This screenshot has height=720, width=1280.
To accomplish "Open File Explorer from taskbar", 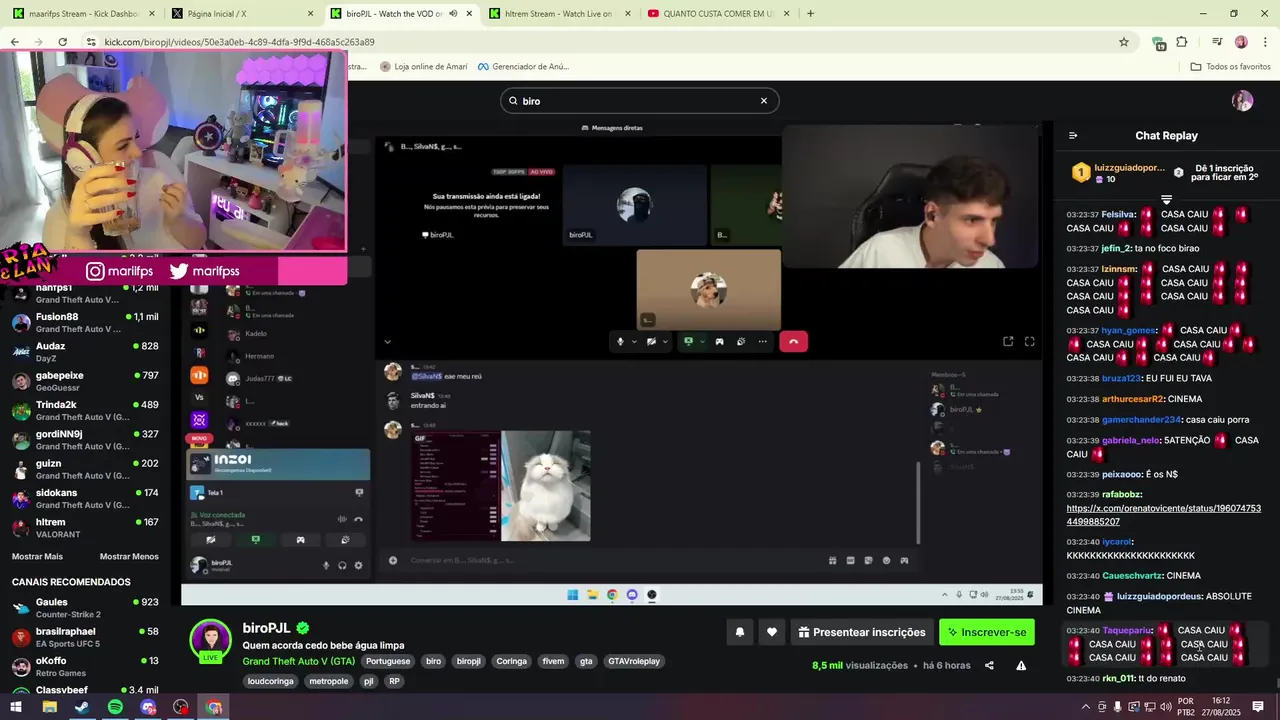I will 49,707.
